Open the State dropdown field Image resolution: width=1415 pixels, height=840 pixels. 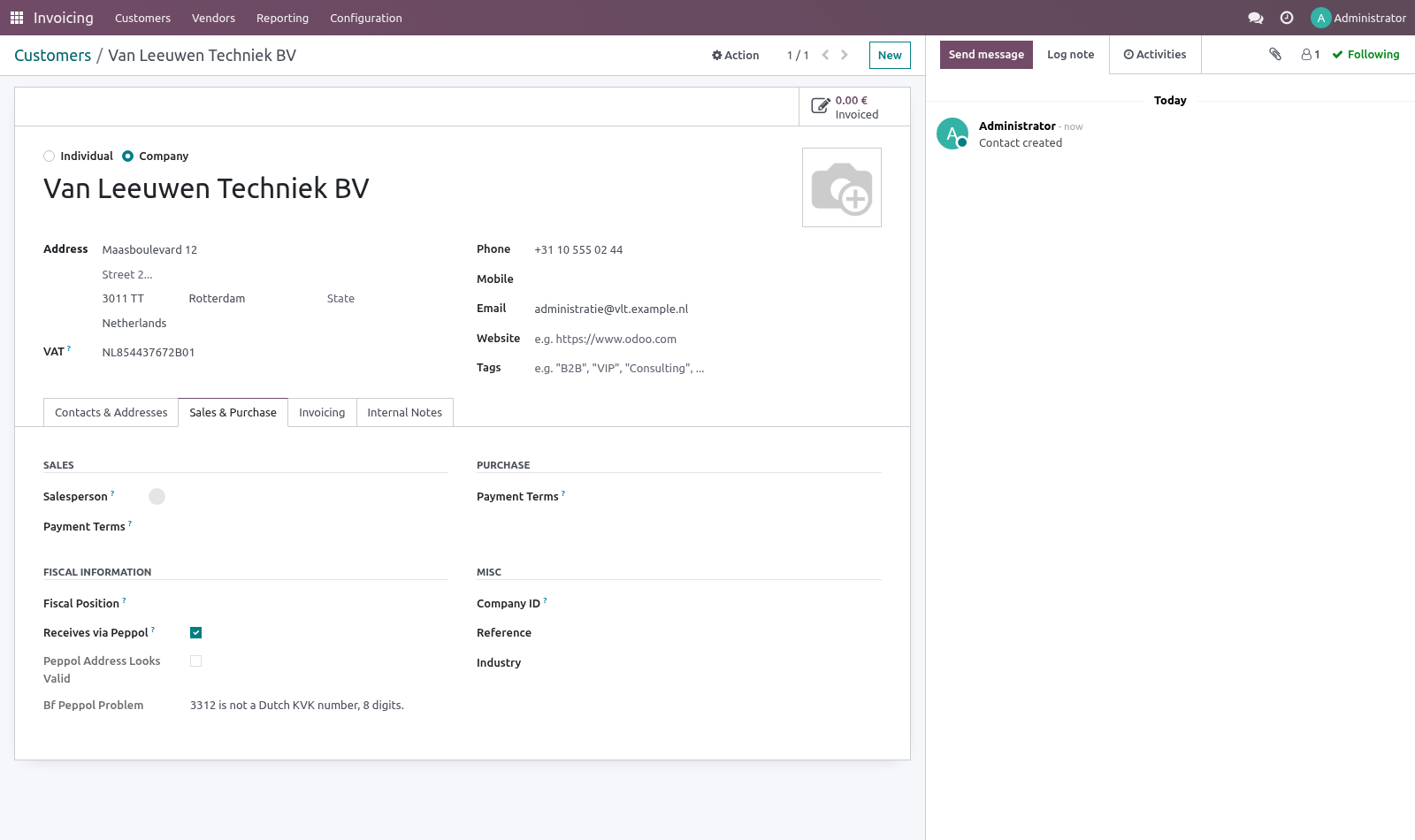click(x=386, y=299)
